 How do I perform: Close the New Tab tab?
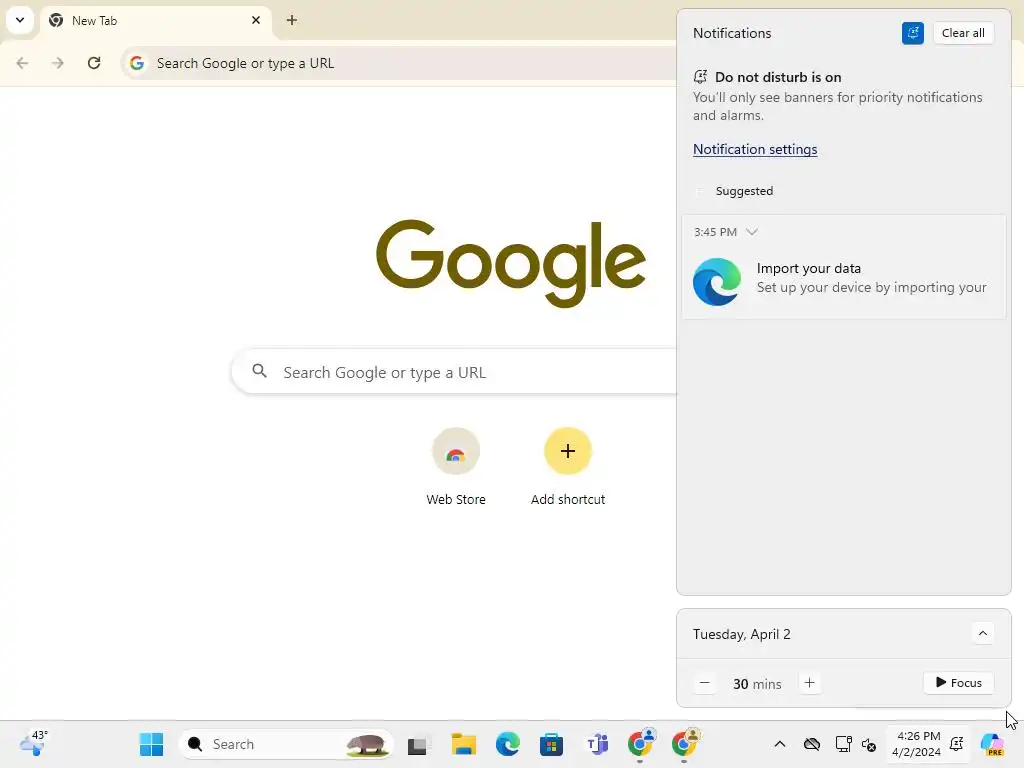(x=256, y=20)
